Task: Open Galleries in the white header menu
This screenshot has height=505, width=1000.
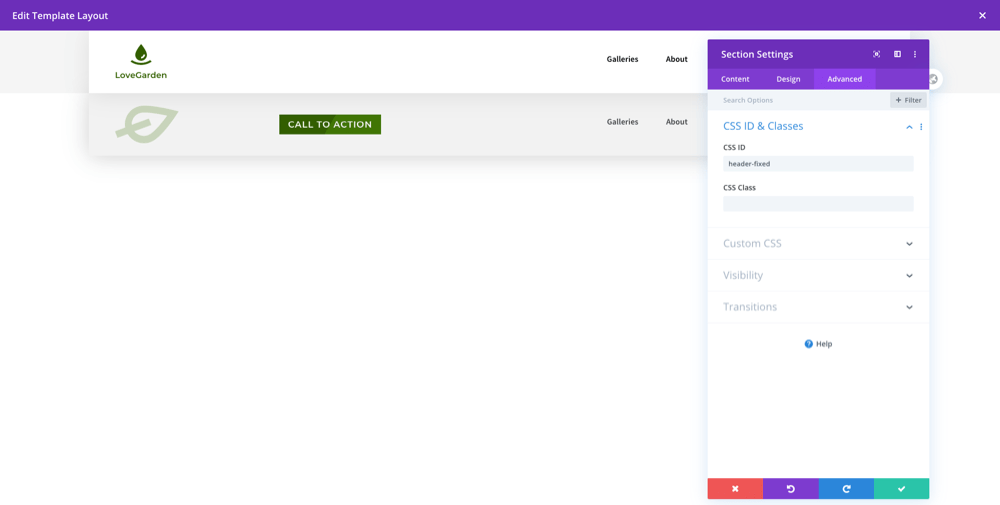Action: pyautogui.click(x=622, y=59)
